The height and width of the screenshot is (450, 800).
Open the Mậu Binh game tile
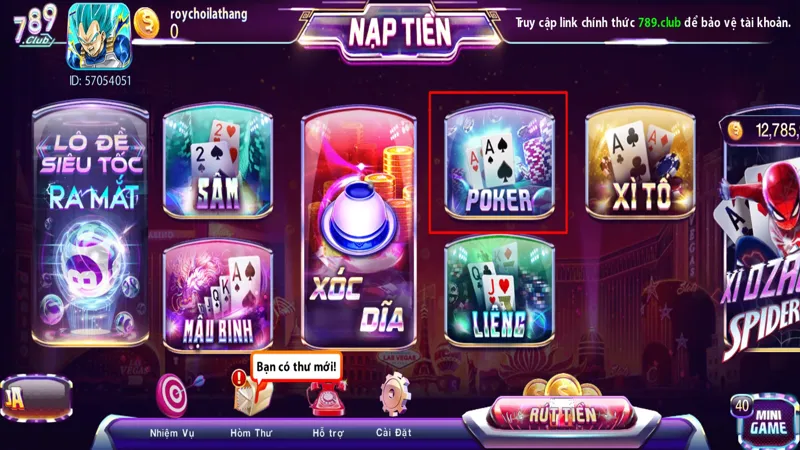218,295
